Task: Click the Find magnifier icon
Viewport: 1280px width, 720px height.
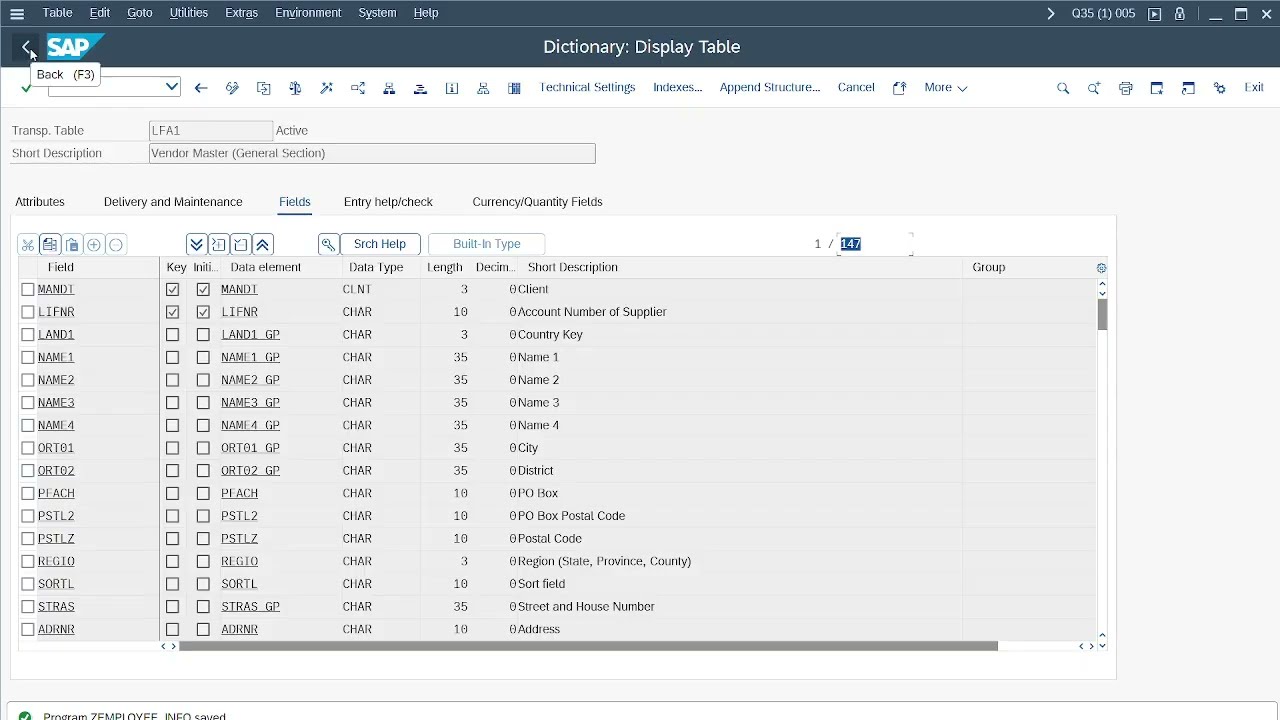Action: [1063, 88]
